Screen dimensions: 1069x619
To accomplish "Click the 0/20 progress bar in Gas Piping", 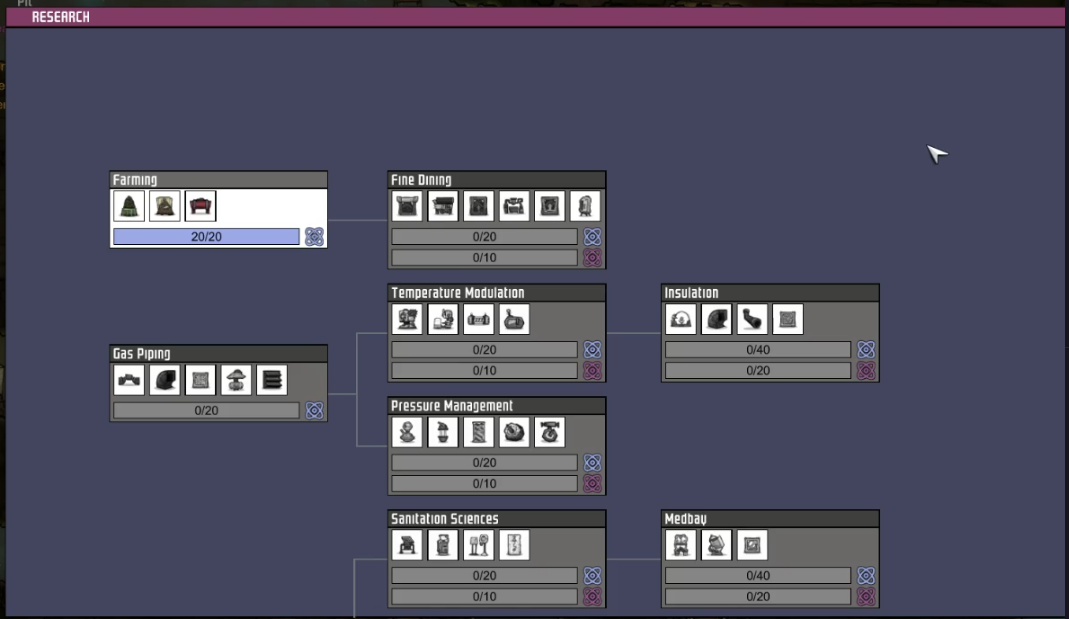I will click(x=206, y=410).
